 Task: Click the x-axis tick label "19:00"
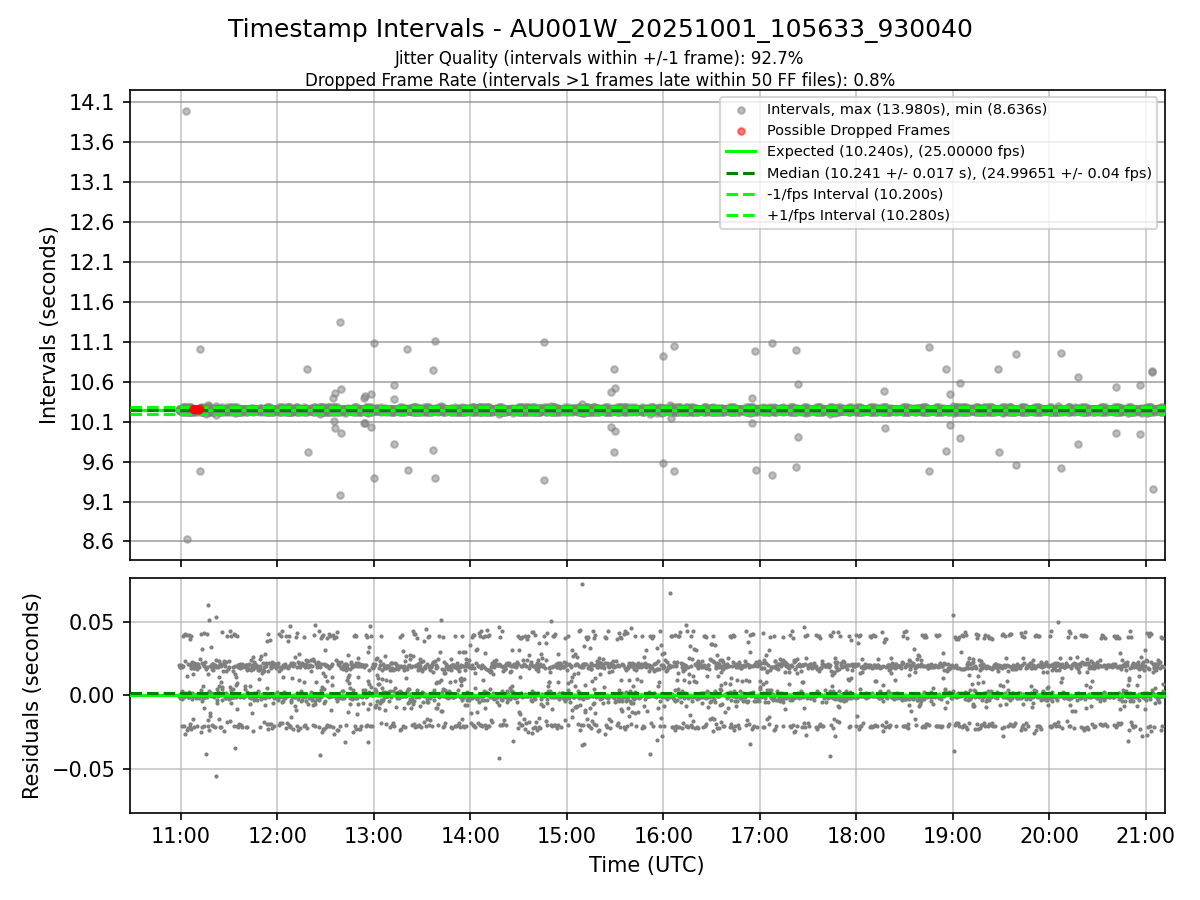[x=952, y=834]
